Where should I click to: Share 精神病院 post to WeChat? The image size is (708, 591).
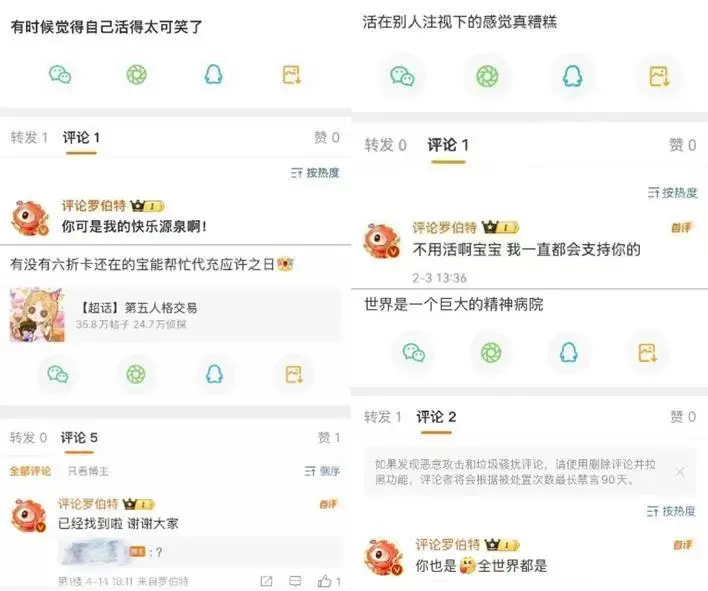pyautogui.click(x=414, y=353)
